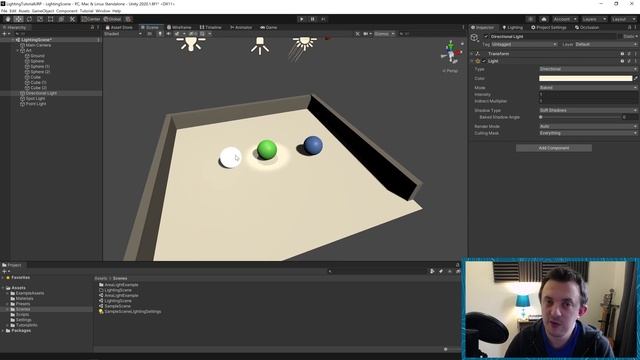Viewport: 640px width, 360px height.
Task: Select the Rotate tool
Action: pos(29,19)
